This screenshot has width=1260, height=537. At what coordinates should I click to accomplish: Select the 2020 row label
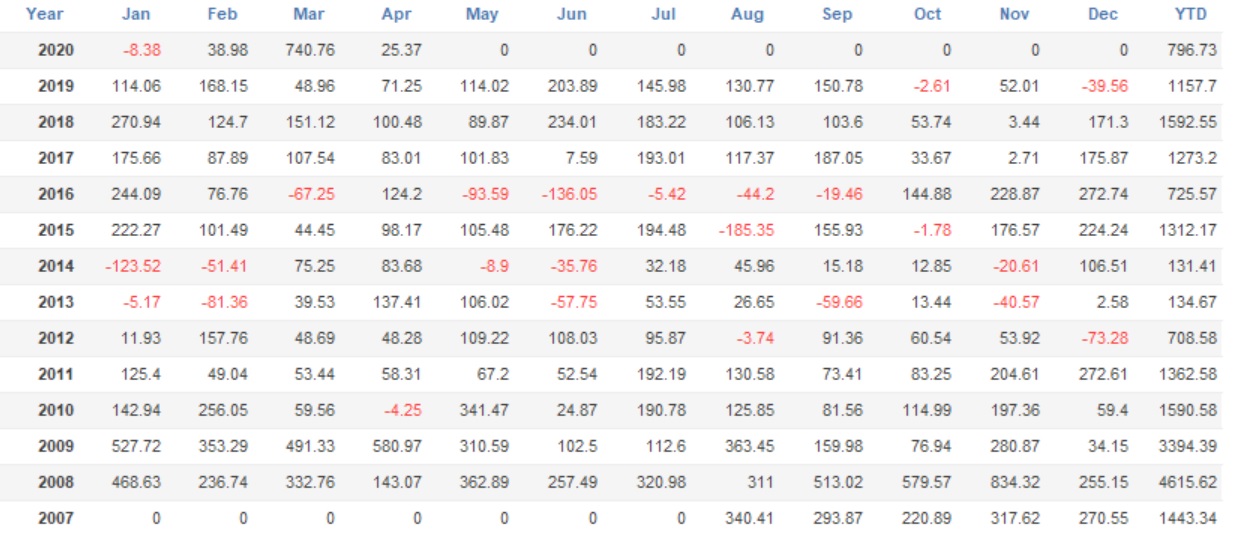click(56, 50)
